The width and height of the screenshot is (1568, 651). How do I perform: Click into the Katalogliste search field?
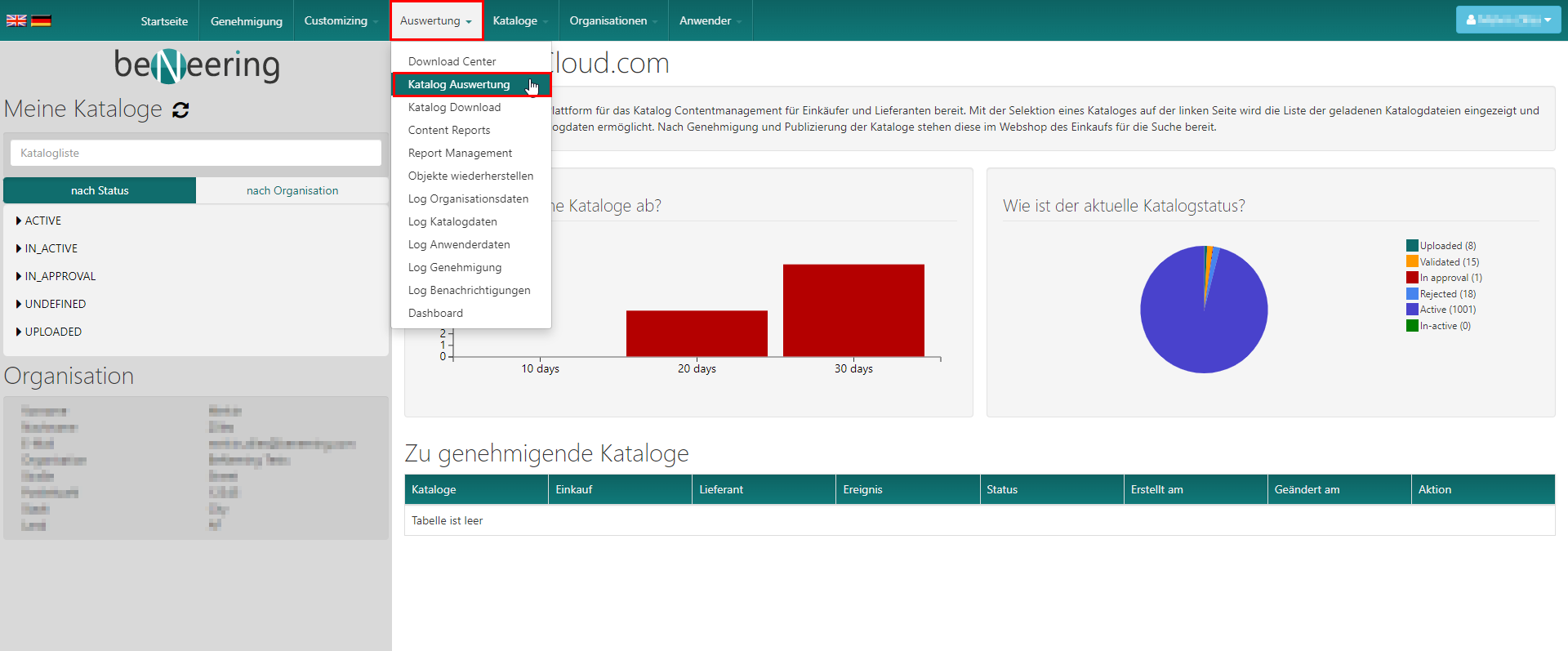click(196, 153)
